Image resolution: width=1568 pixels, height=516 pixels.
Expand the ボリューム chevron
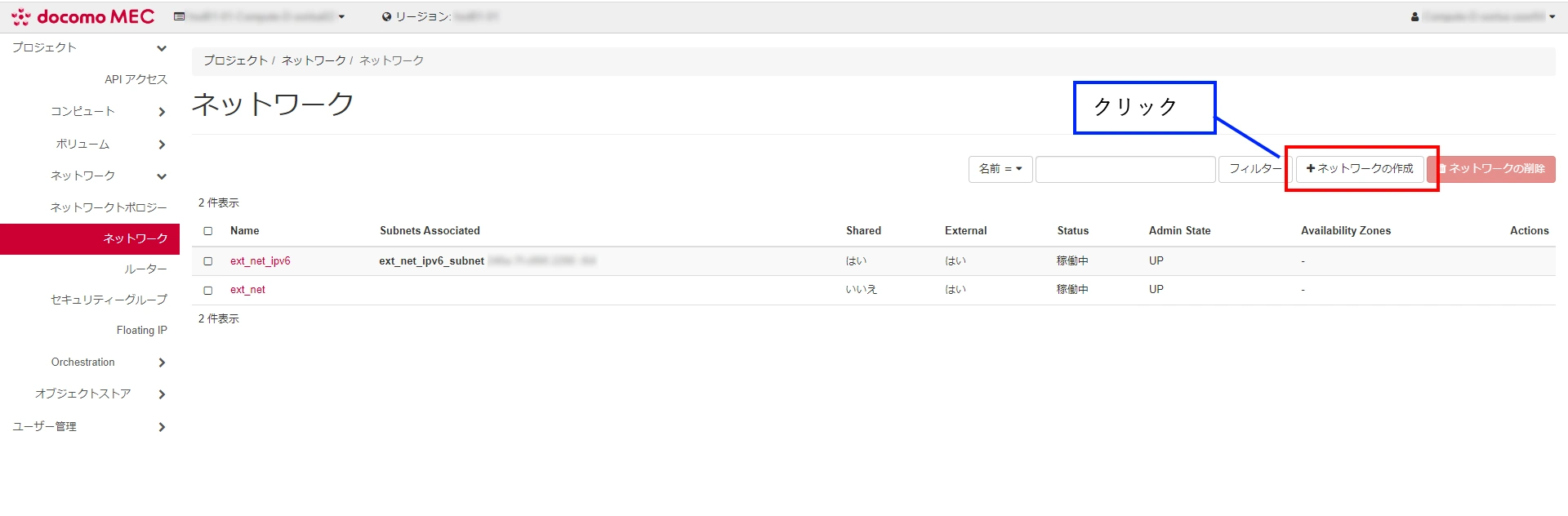pyautogui.click(x=162, y=145)
